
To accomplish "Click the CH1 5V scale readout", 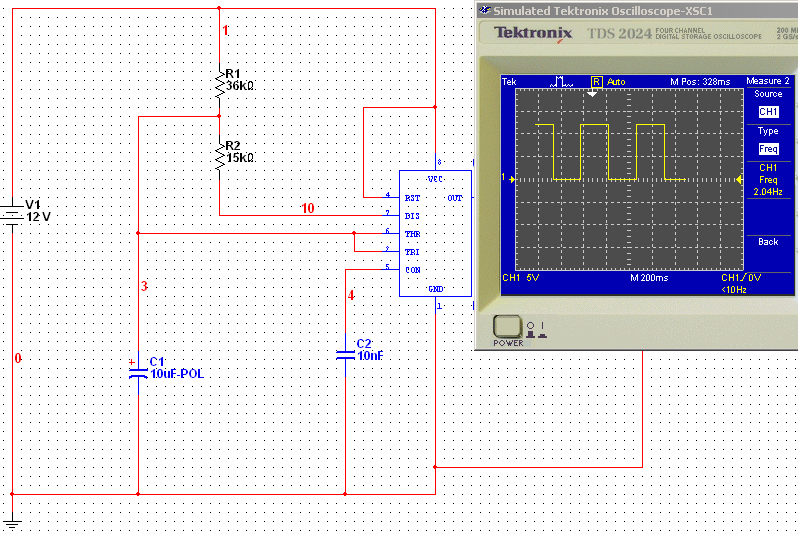I will 520,278.
